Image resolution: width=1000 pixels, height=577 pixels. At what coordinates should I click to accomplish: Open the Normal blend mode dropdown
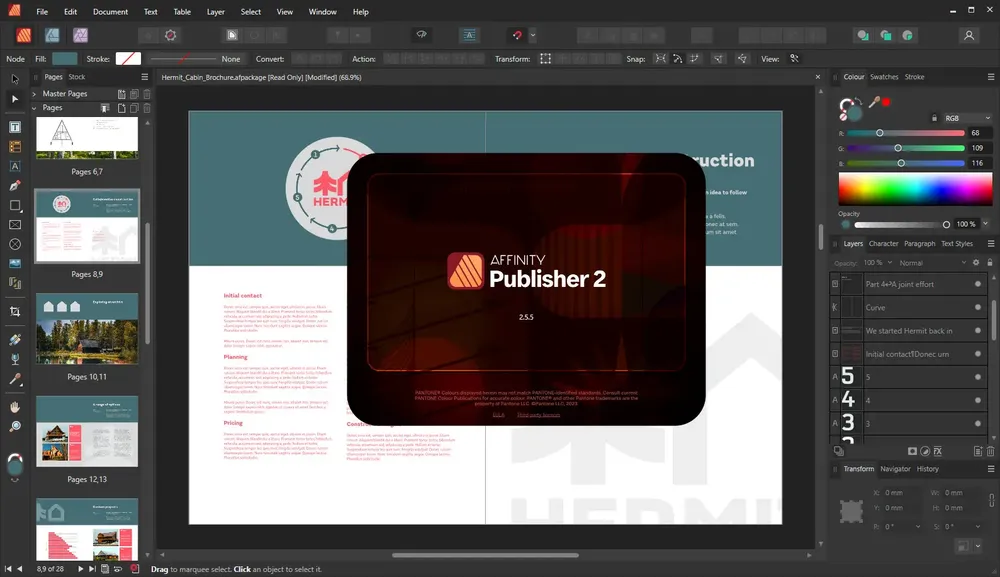(932, 263)
